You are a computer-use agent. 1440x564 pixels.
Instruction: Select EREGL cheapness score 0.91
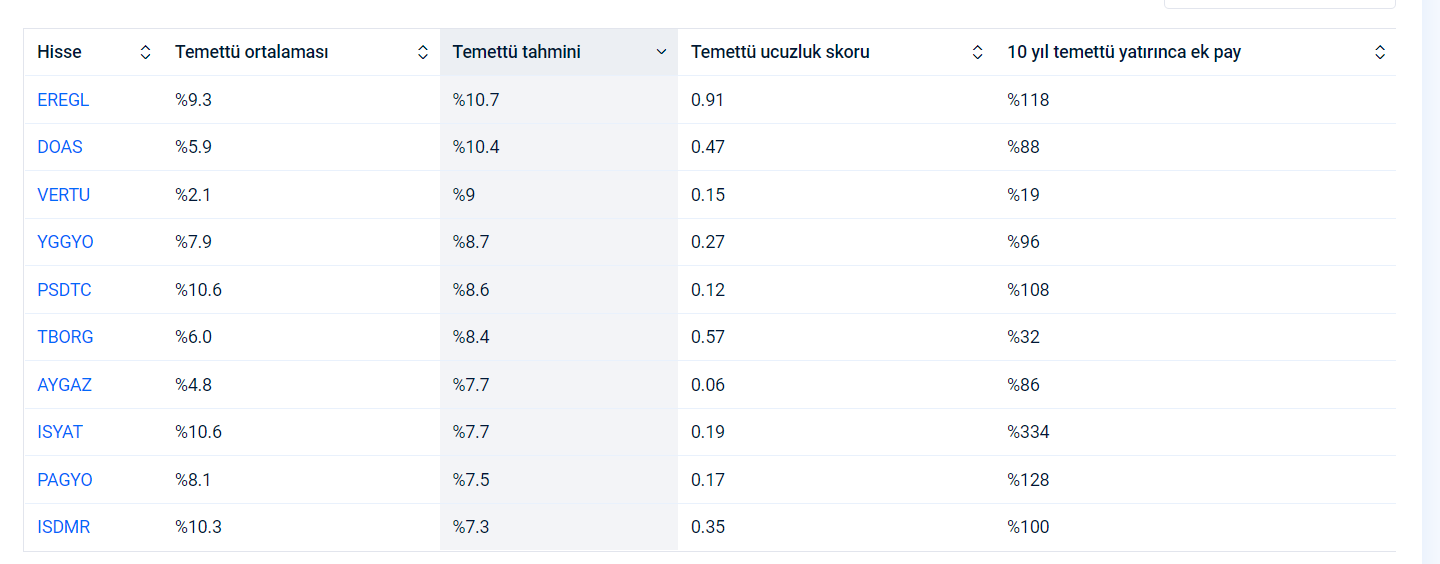(x=708, y=100)
